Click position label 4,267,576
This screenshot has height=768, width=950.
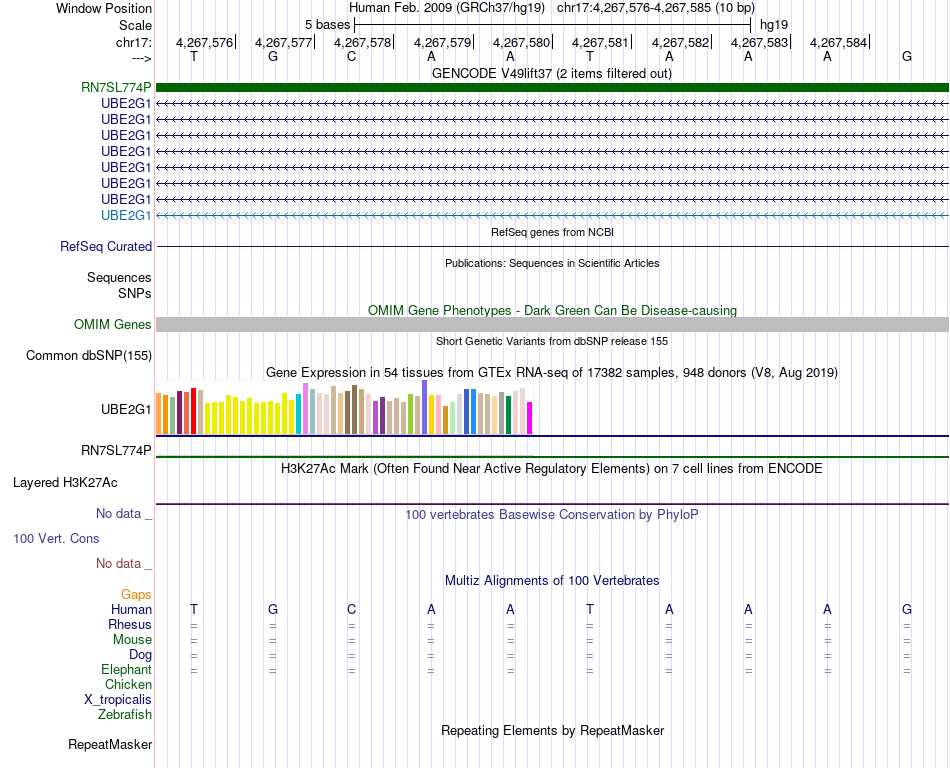pyautogui.click(x=204, y=42)
